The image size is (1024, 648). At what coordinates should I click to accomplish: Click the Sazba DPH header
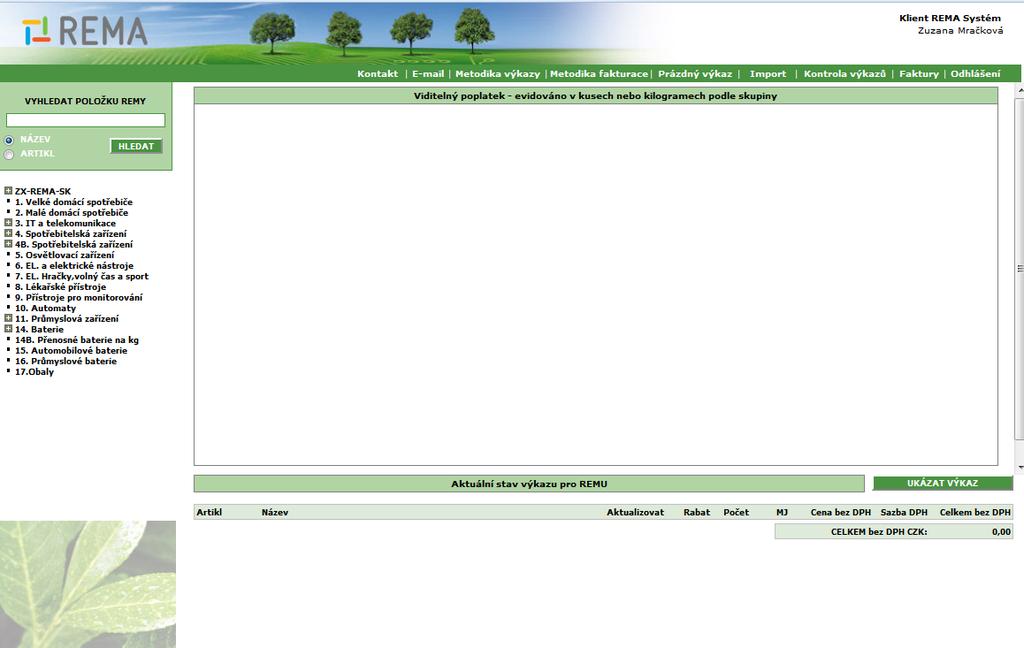pyautogui.click(x=904, y=512)
